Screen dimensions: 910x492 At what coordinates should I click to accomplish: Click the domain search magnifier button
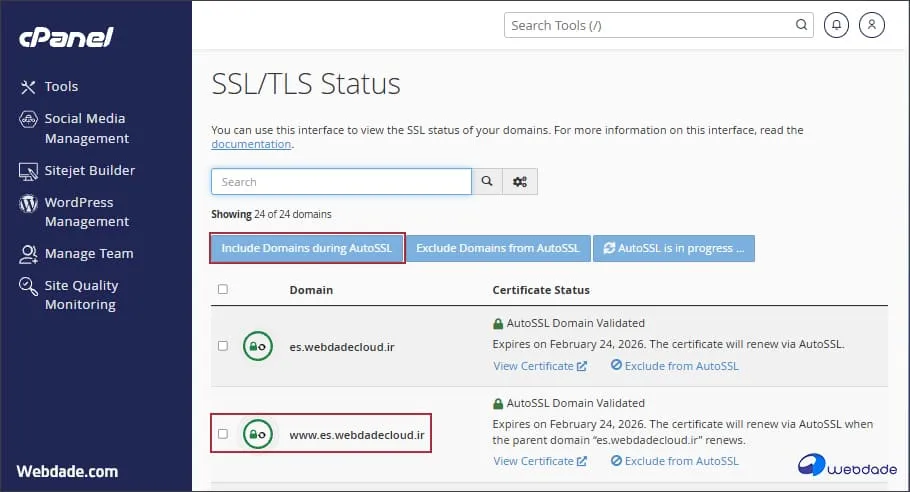coord(487,182)
